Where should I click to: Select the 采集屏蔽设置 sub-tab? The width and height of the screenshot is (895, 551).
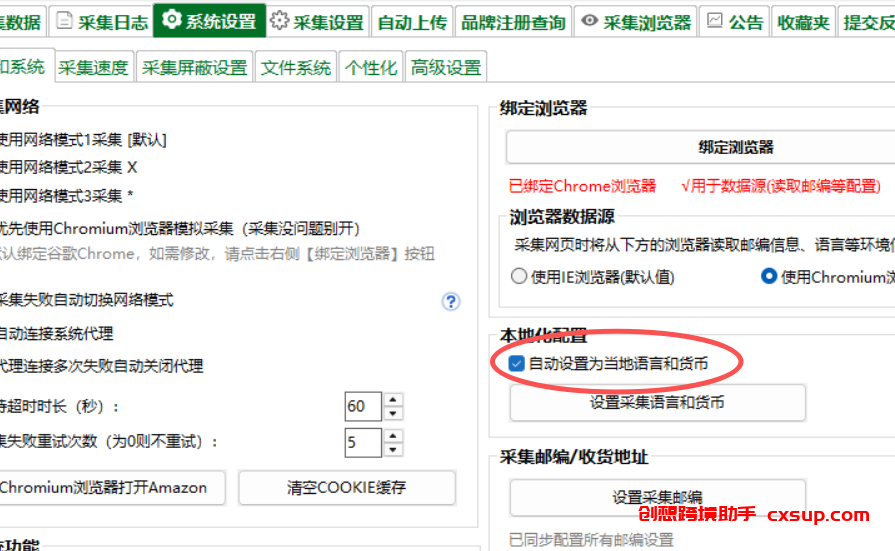click(194, 68)
